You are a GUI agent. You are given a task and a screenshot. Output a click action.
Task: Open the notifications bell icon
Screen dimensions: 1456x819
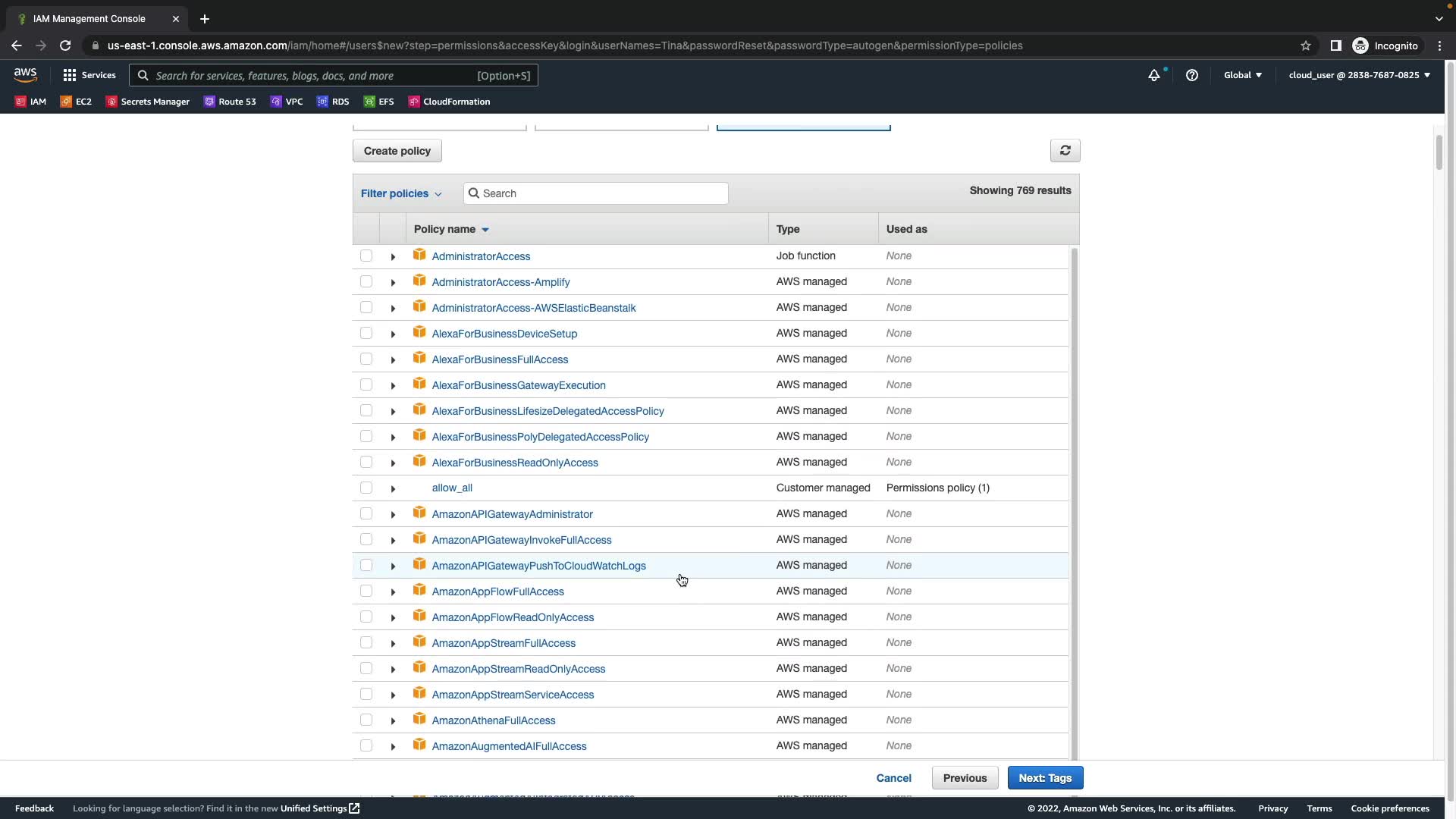pyautogui.click(x=1153, y=75)
